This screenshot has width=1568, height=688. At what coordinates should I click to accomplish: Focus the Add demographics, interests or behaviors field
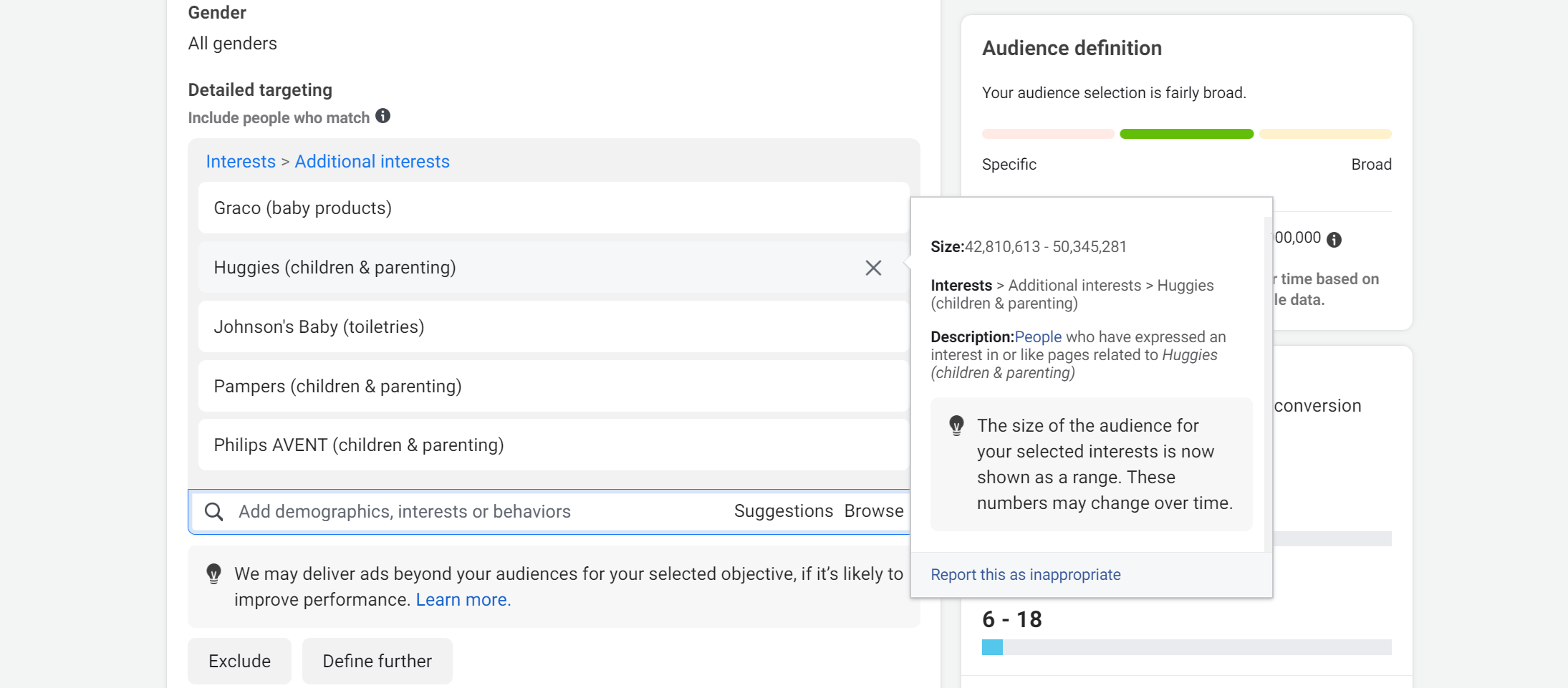(549, 512)
